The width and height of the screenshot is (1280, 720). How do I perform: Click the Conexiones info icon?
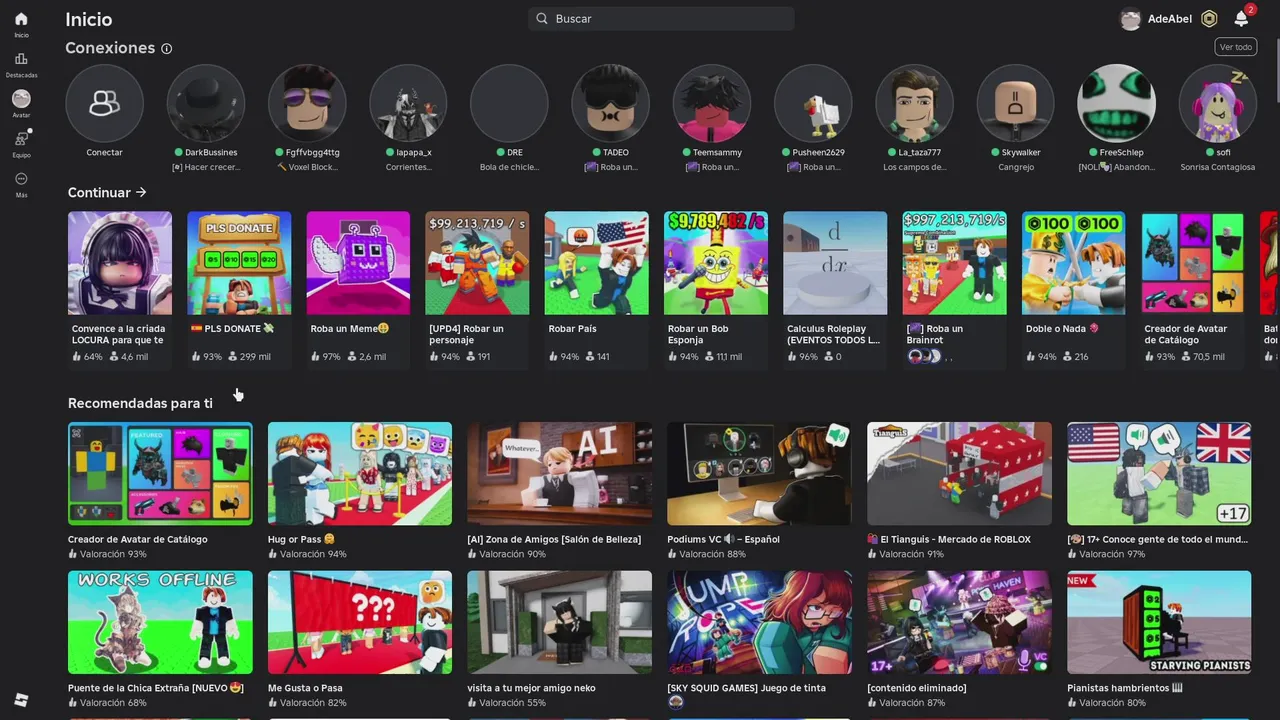(x=167, y=48)
